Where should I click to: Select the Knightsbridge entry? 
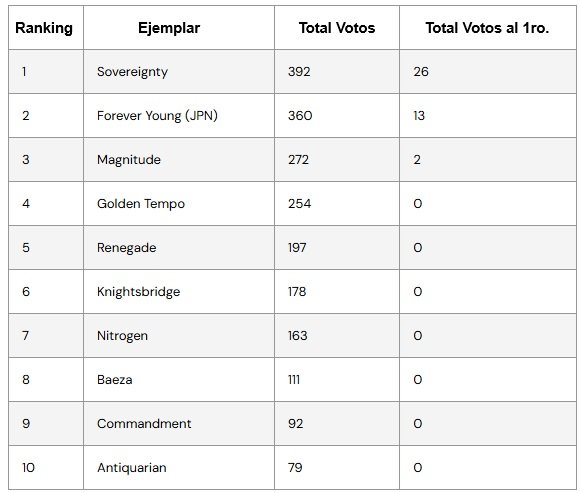pos(138,292)
